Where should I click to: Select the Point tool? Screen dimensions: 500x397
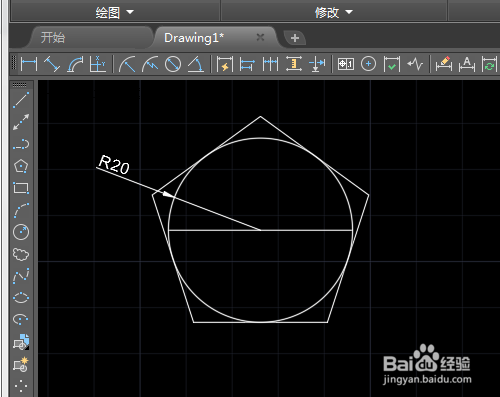coord(21,386)
